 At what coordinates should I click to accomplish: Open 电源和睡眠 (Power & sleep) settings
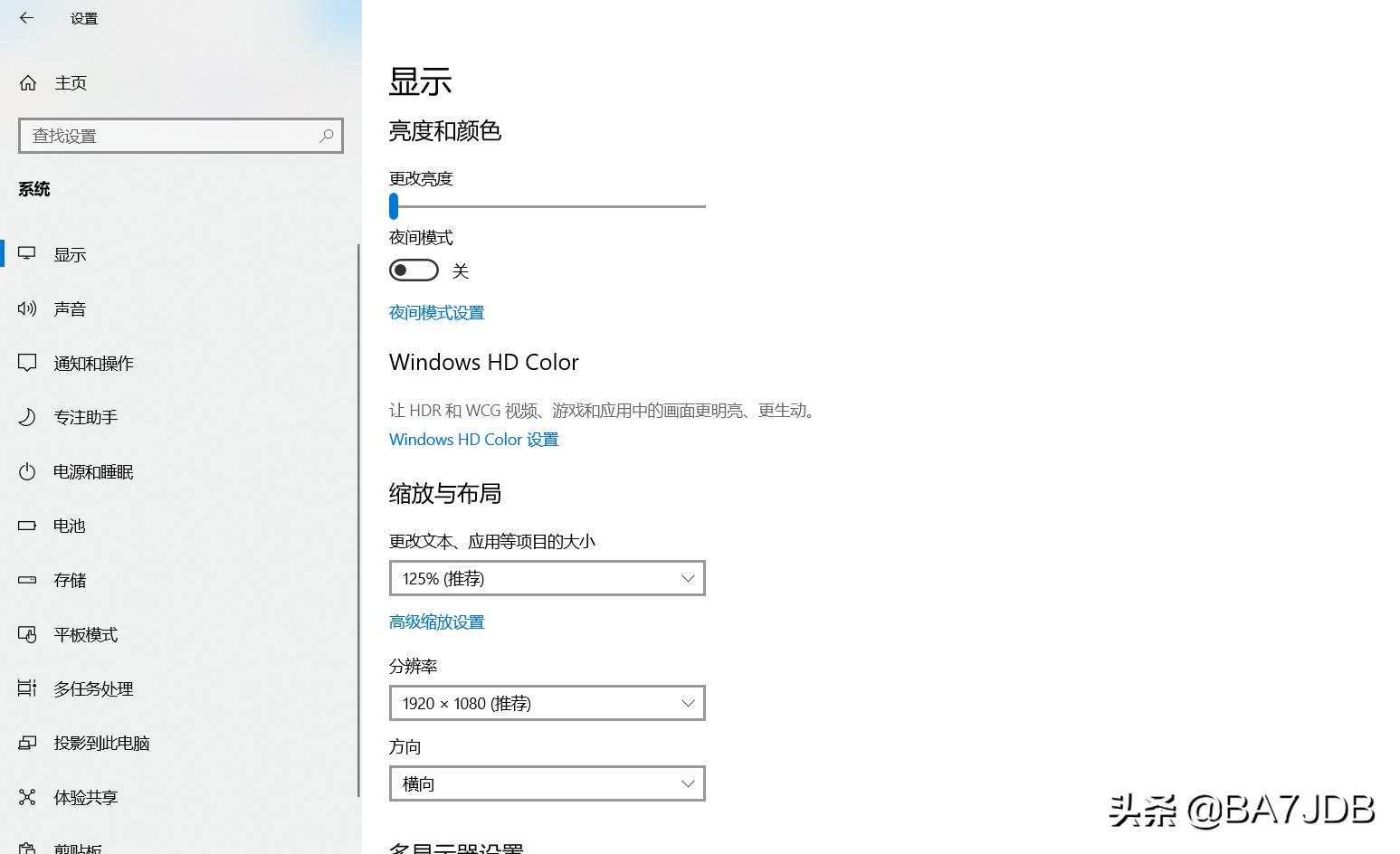click(x=93, y=471)
